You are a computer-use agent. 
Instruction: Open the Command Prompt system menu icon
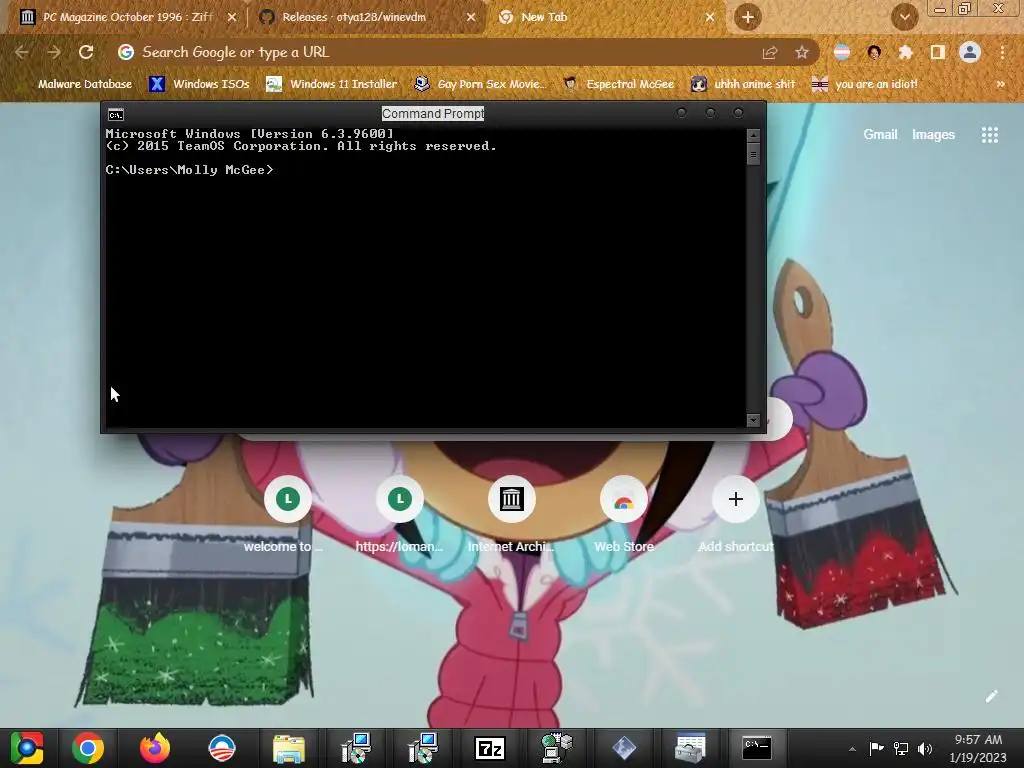click(x=116, y=115)
